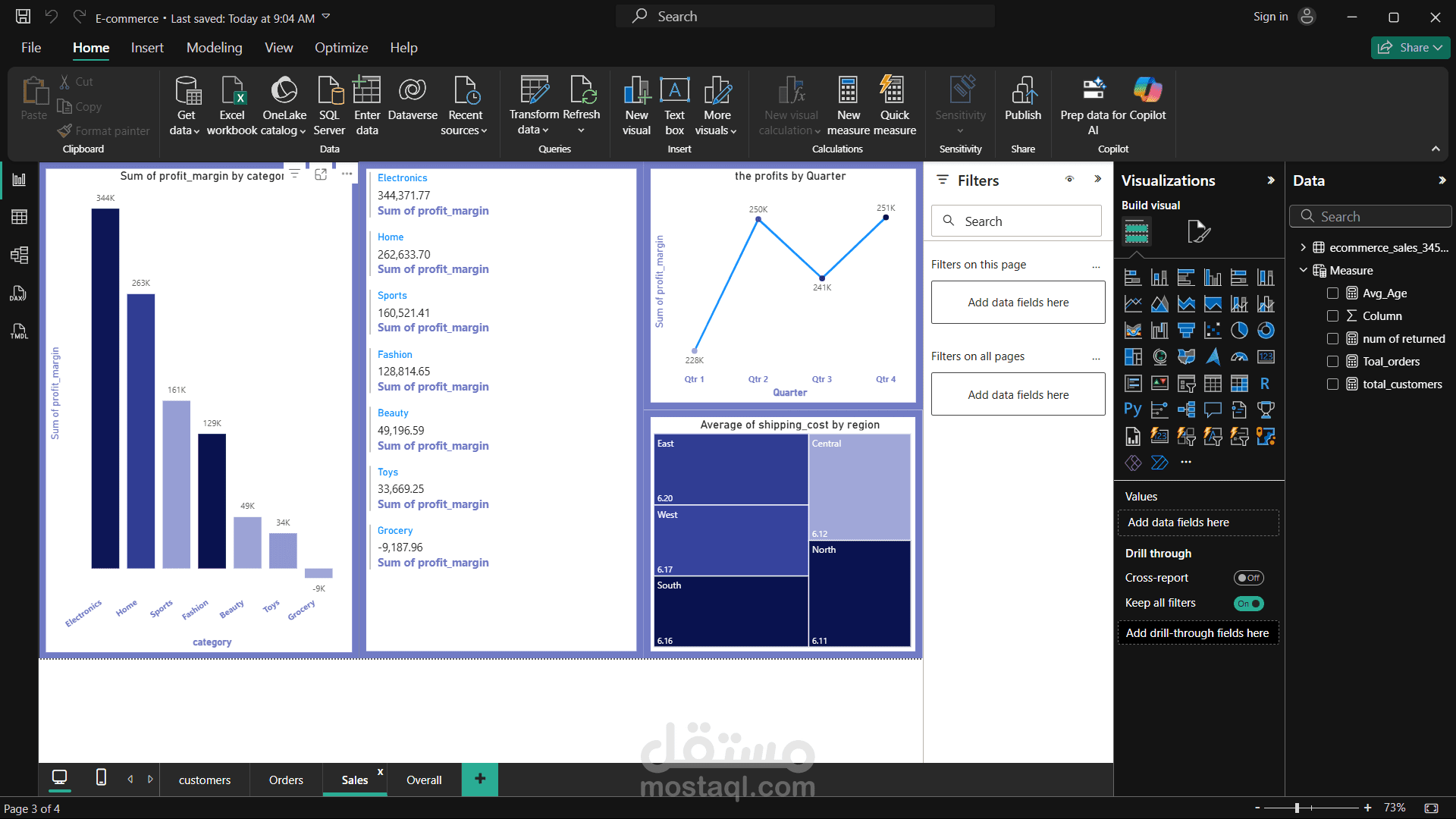Open the Modeling ribbon tab

pos(214,48)
